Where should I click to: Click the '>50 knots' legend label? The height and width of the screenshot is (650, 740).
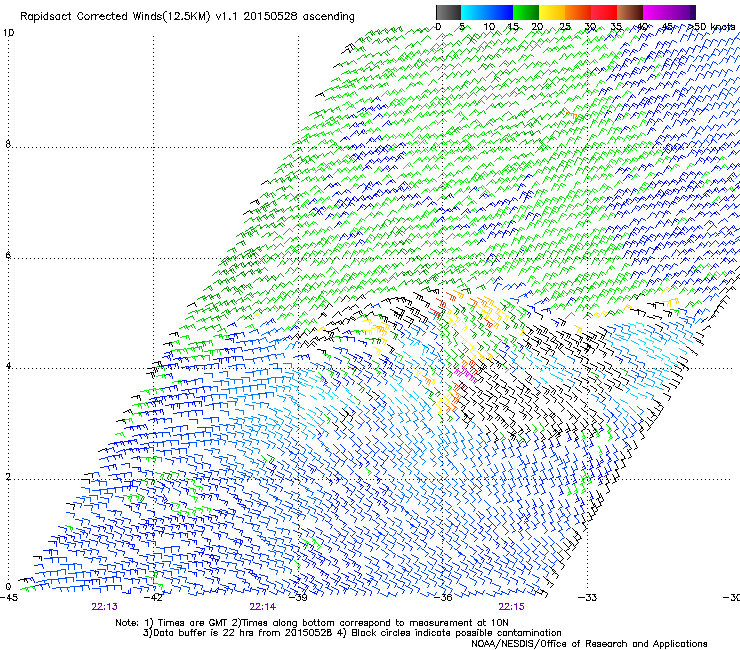point(711,27)
